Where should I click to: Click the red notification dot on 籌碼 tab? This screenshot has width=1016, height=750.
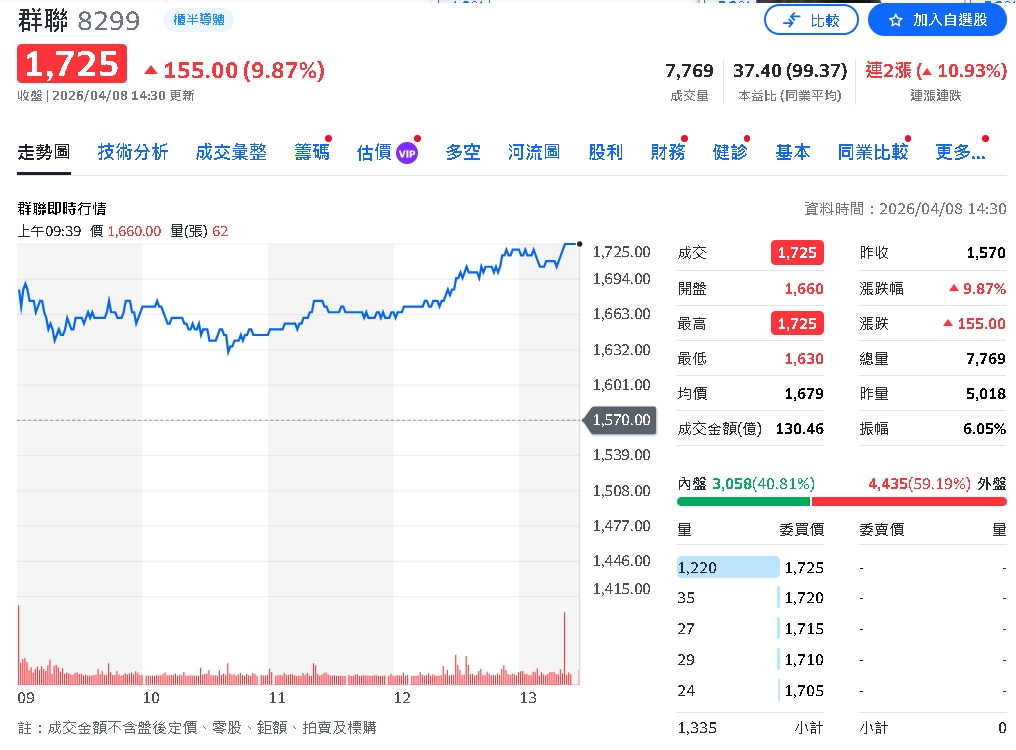pyautogui.click(x=330, y=138)
